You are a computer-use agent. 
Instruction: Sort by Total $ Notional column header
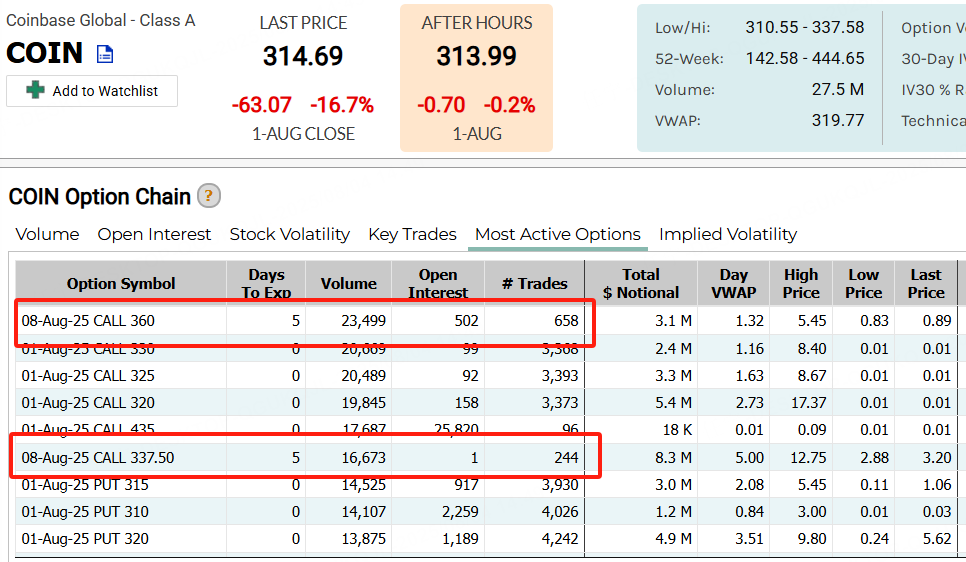point(641,283)
